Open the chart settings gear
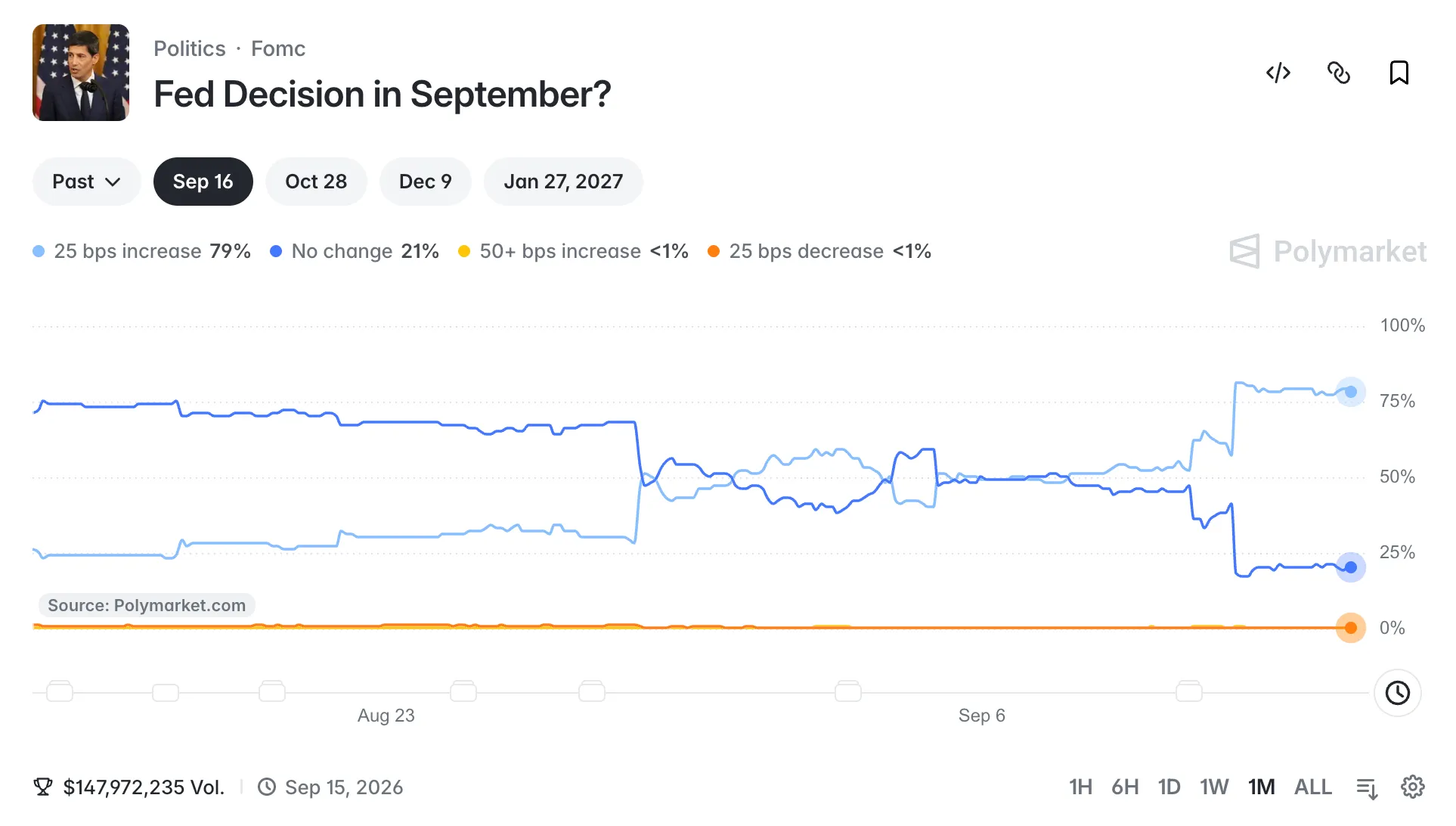 point(1412,787)
